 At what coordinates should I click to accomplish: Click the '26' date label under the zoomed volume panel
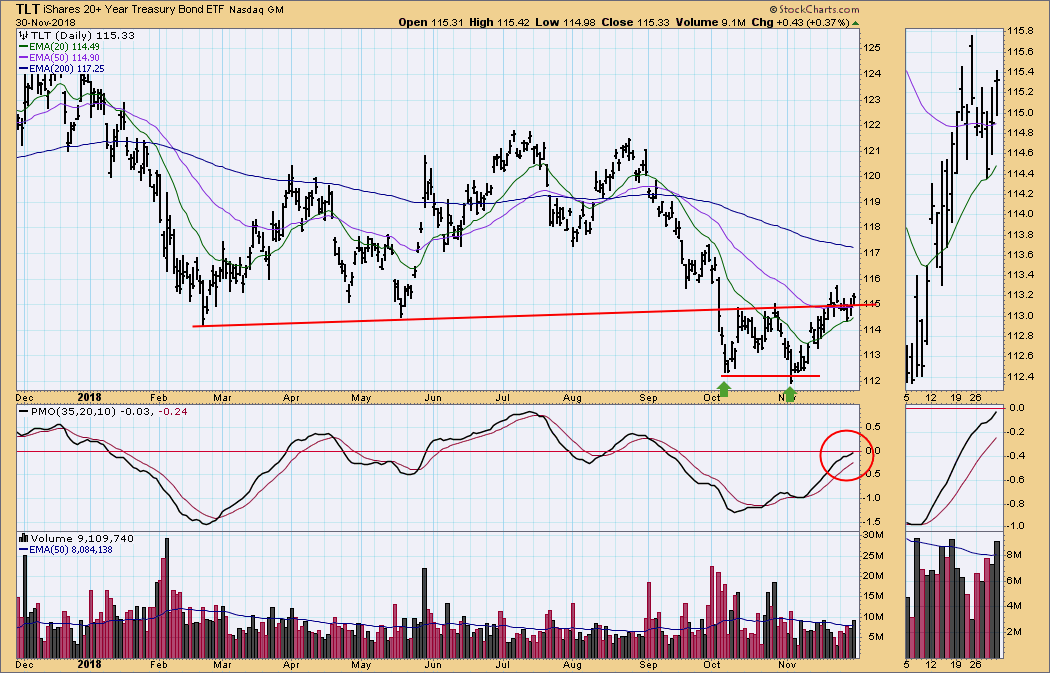[x=977, y=664]
